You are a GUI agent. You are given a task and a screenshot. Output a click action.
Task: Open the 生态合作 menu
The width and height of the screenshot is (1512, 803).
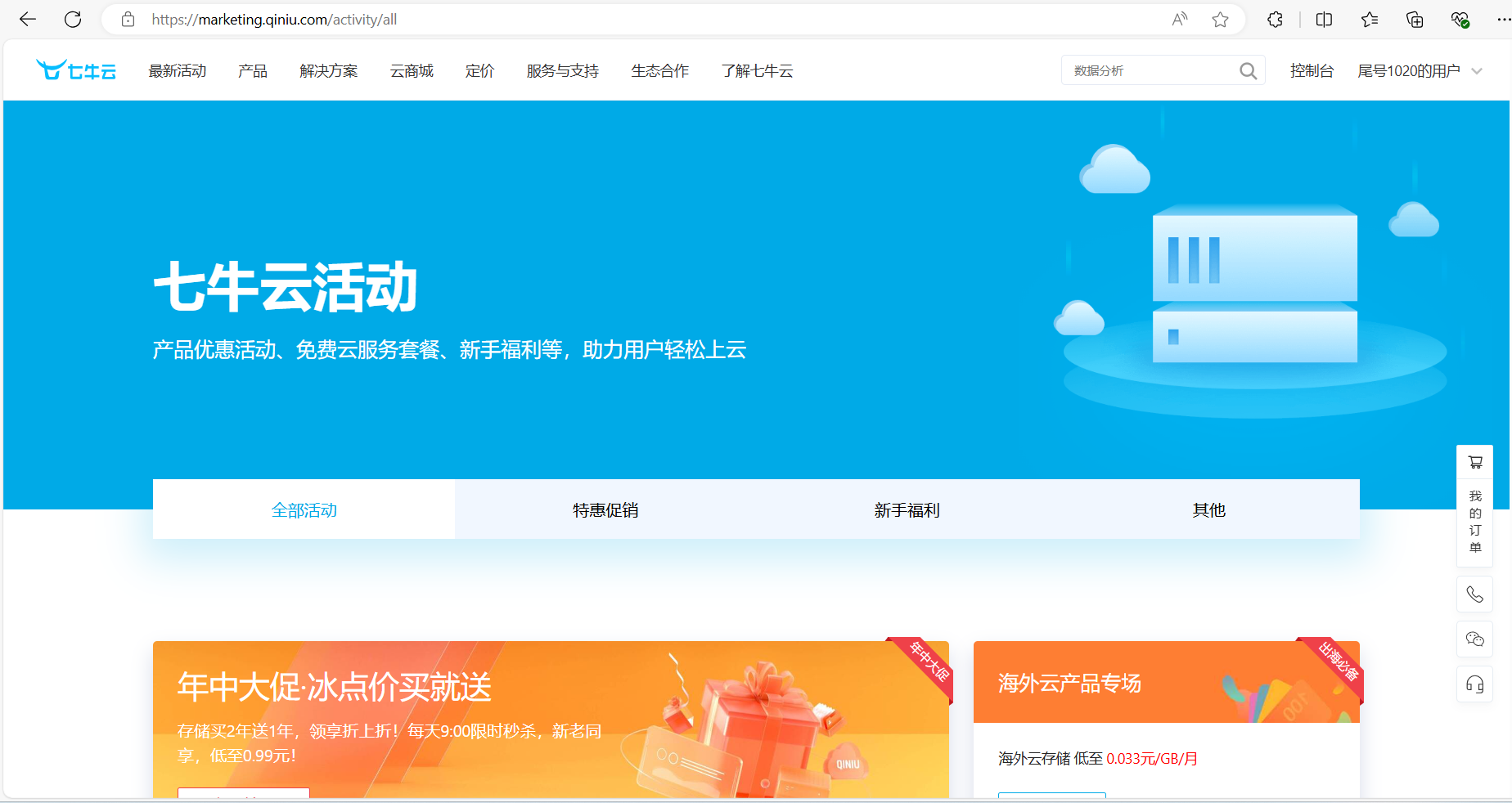660,71
